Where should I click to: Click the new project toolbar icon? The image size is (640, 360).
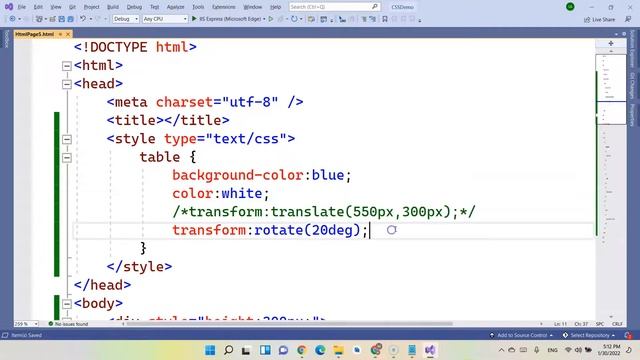[x=39, y=19]
